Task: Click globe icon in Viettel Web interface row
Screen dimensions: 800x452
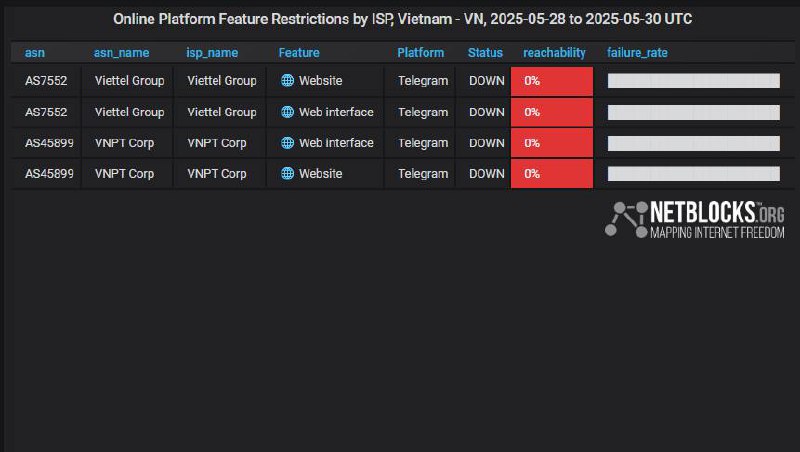Action: (287, 112)
